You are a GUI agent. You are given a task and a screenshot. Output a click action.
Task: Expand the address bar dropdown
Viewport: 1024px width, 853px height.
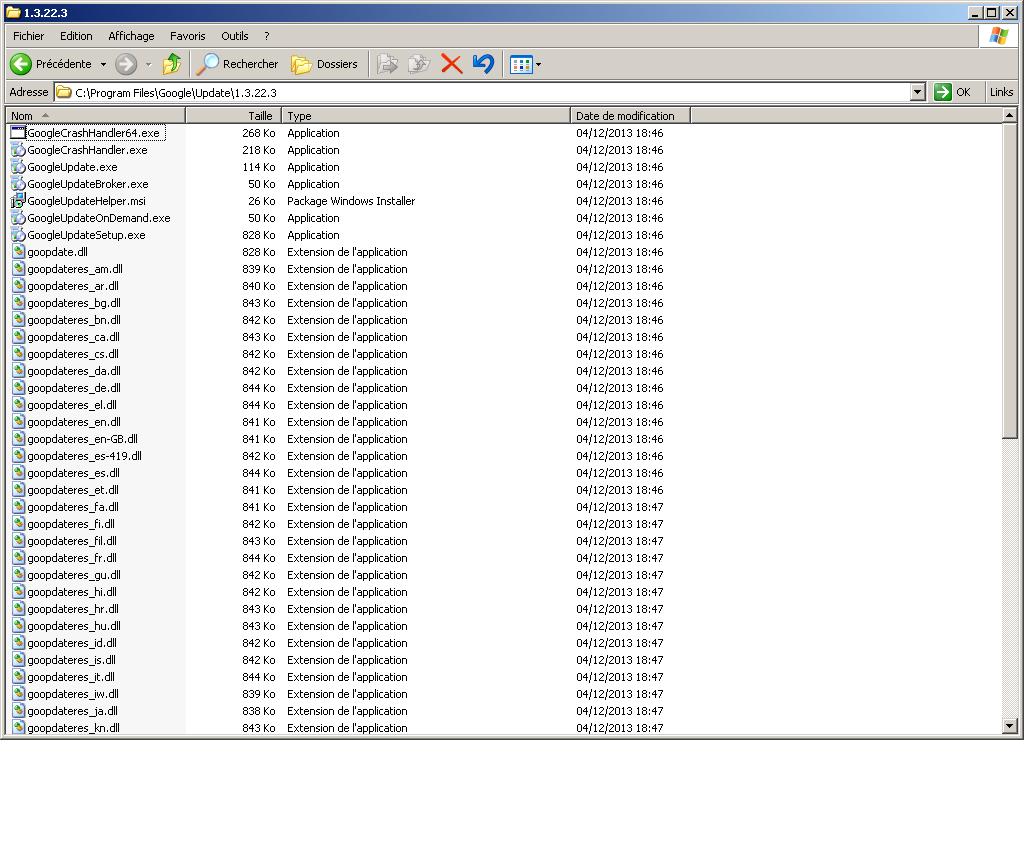918,92
